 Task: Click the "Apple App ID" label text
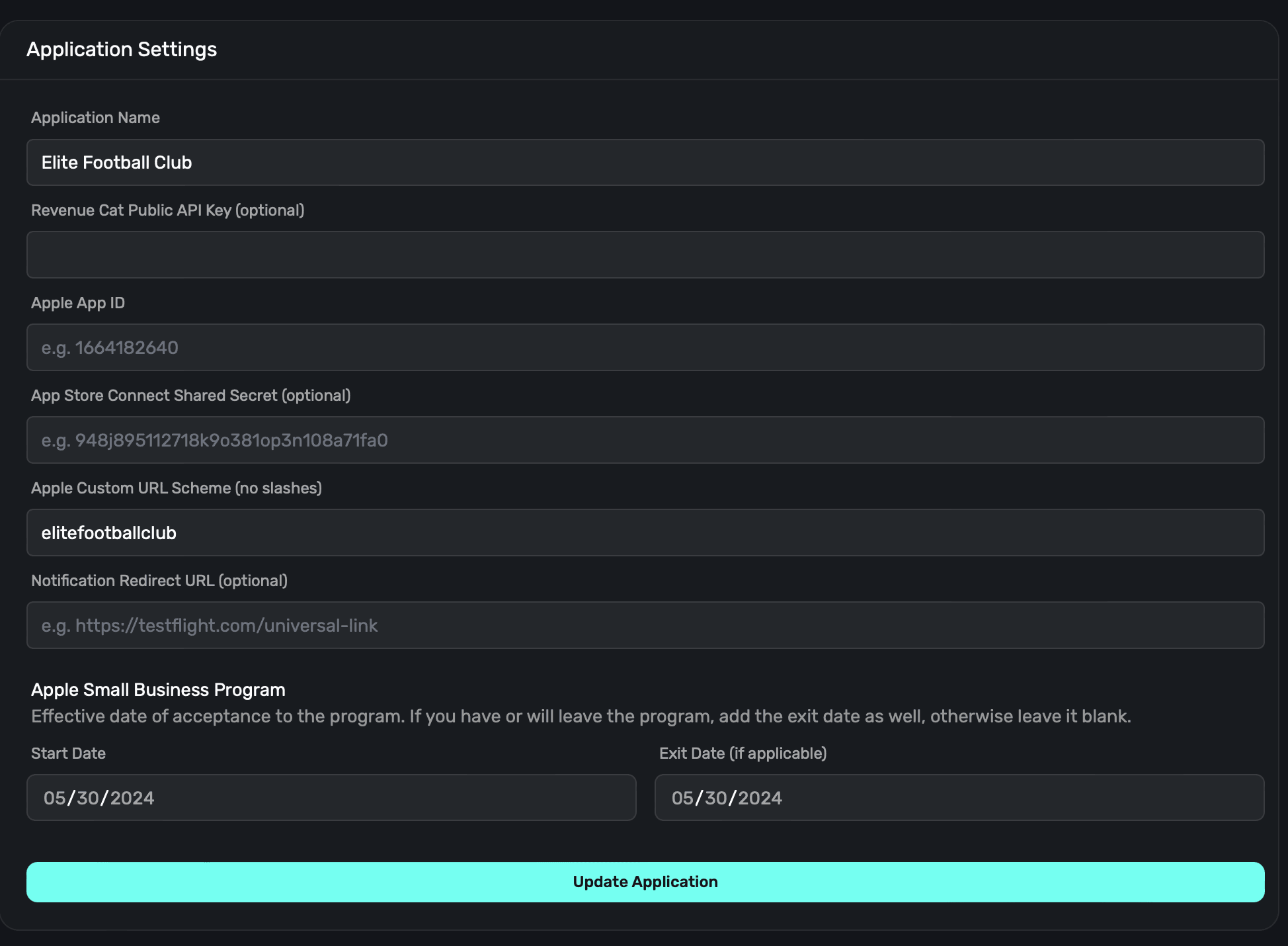(78, 303)
